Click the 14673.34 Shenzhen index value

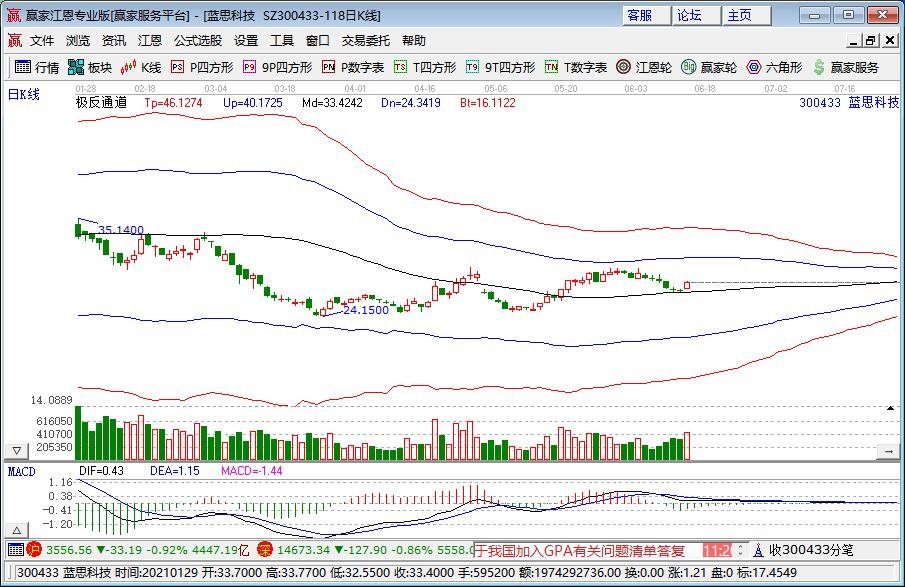pos(303,550)
